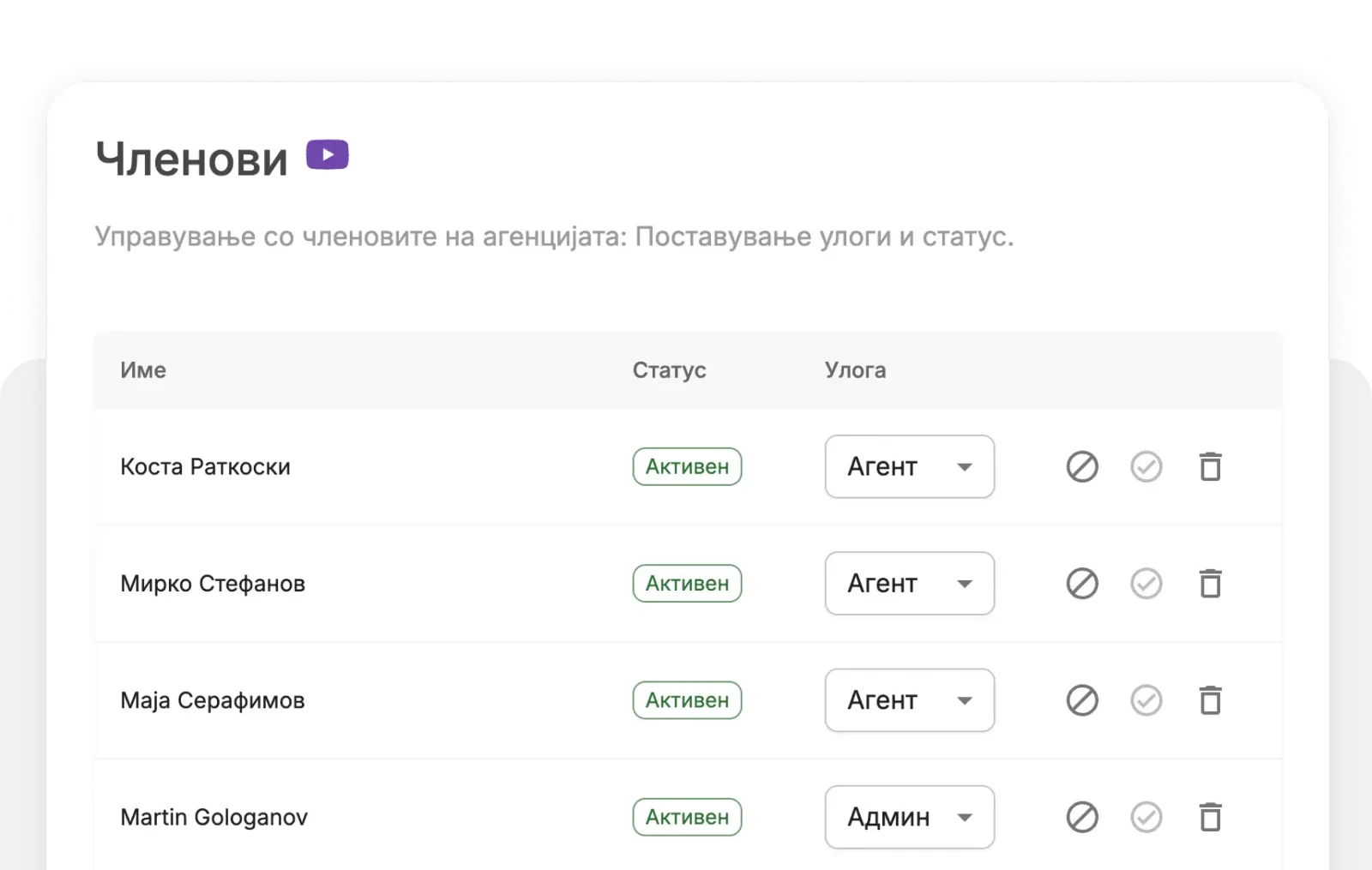Delete member Martin Gologanov
The image size is (1372, 870).
pos(1210,817)
